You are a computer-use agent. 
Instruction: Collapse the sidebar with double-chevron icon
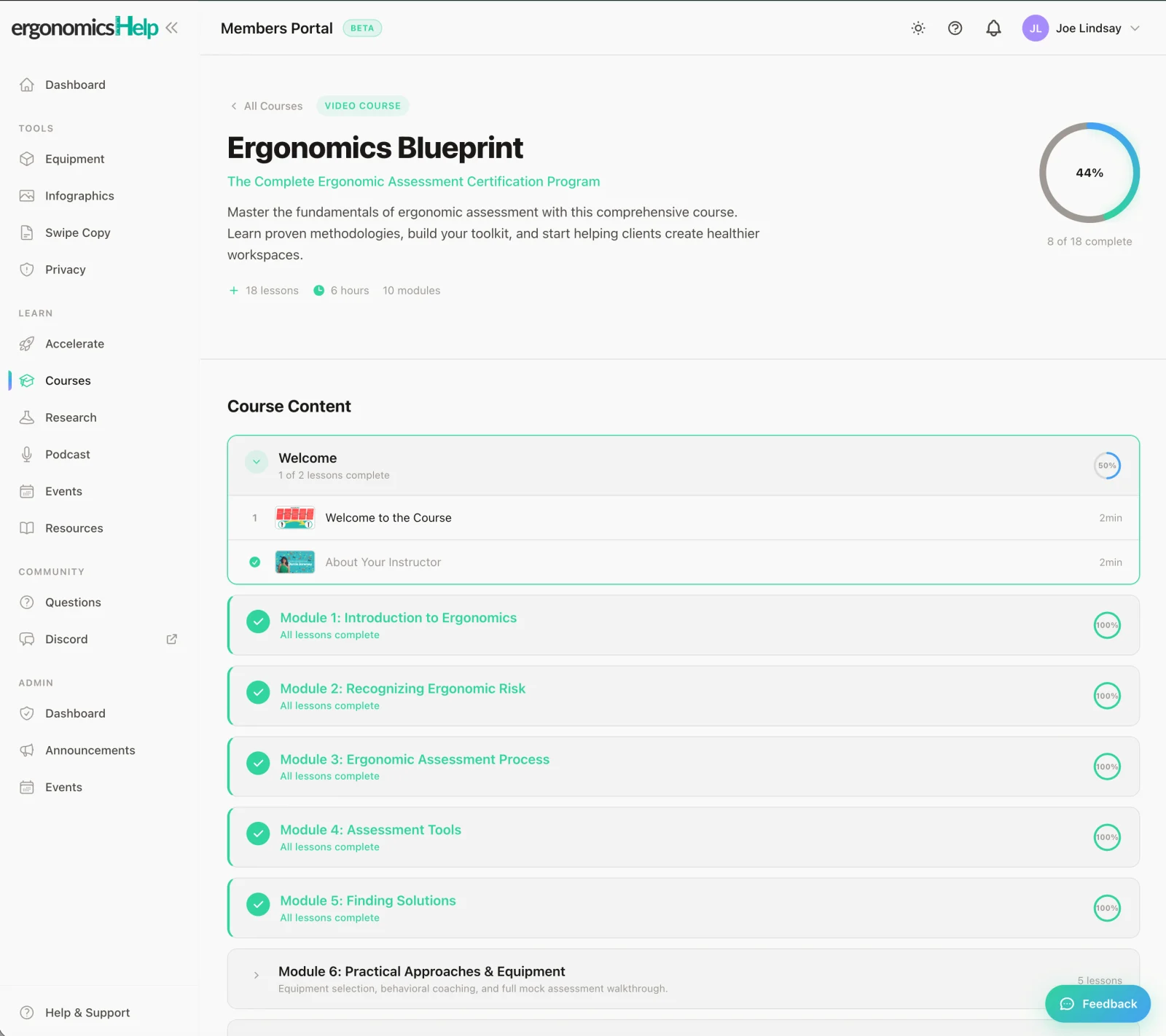(x=171, y=28)
